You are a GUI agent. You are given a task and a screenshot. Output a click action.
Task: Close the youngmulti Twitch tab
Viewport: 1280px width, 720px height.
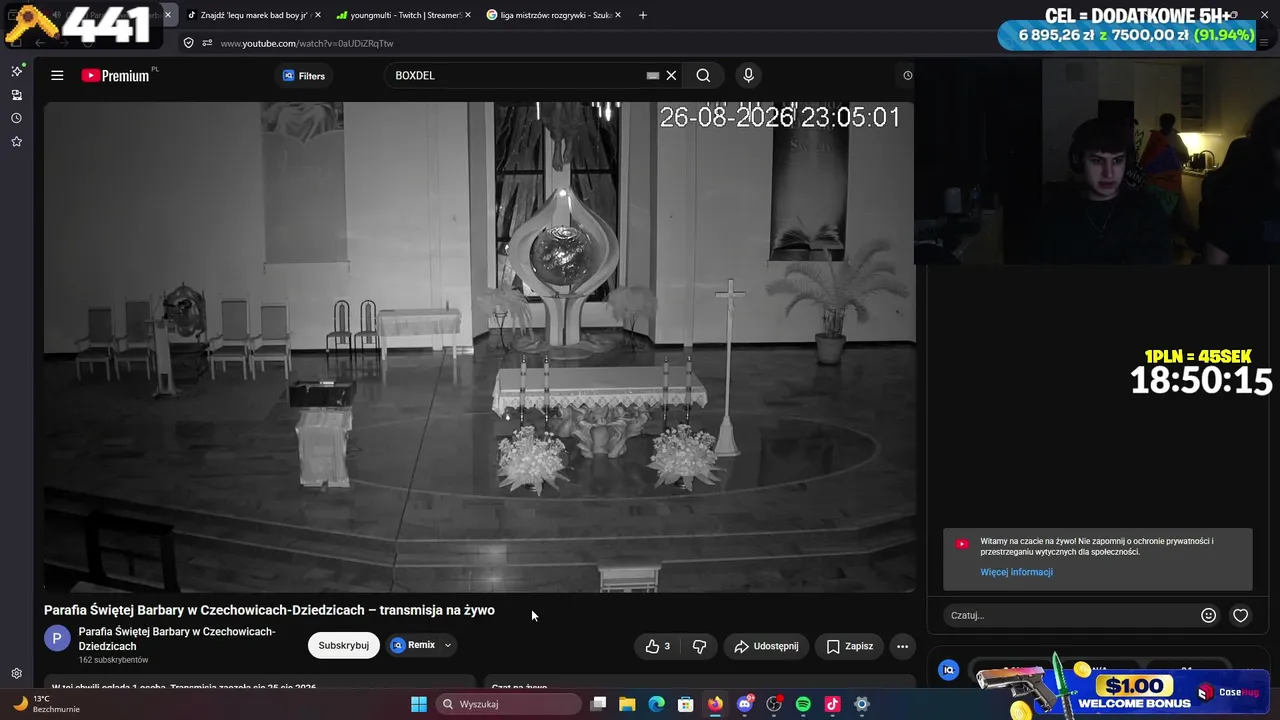[467, 15]
